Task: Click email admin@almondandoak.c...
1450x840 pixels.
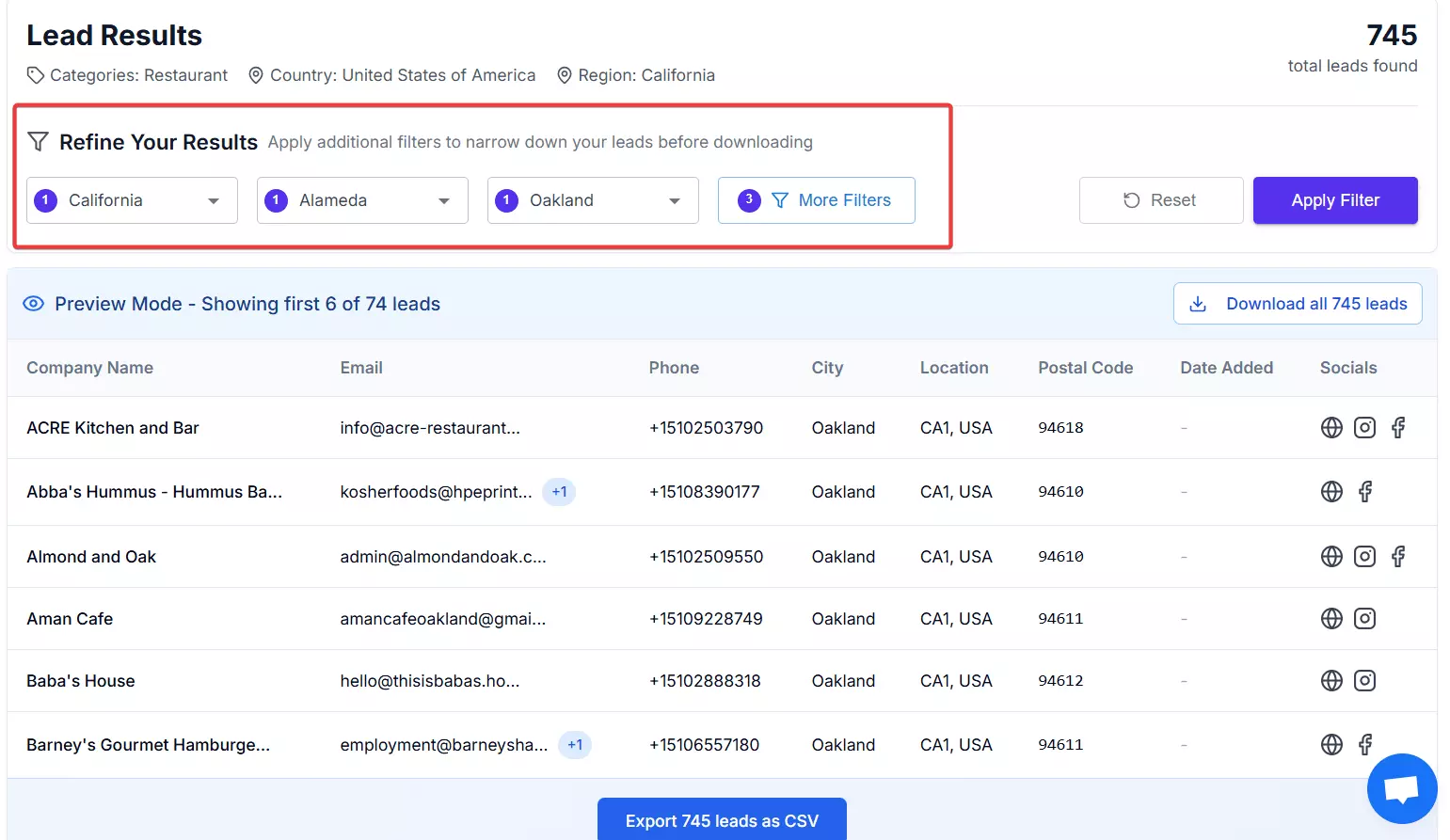Action: 443,557
